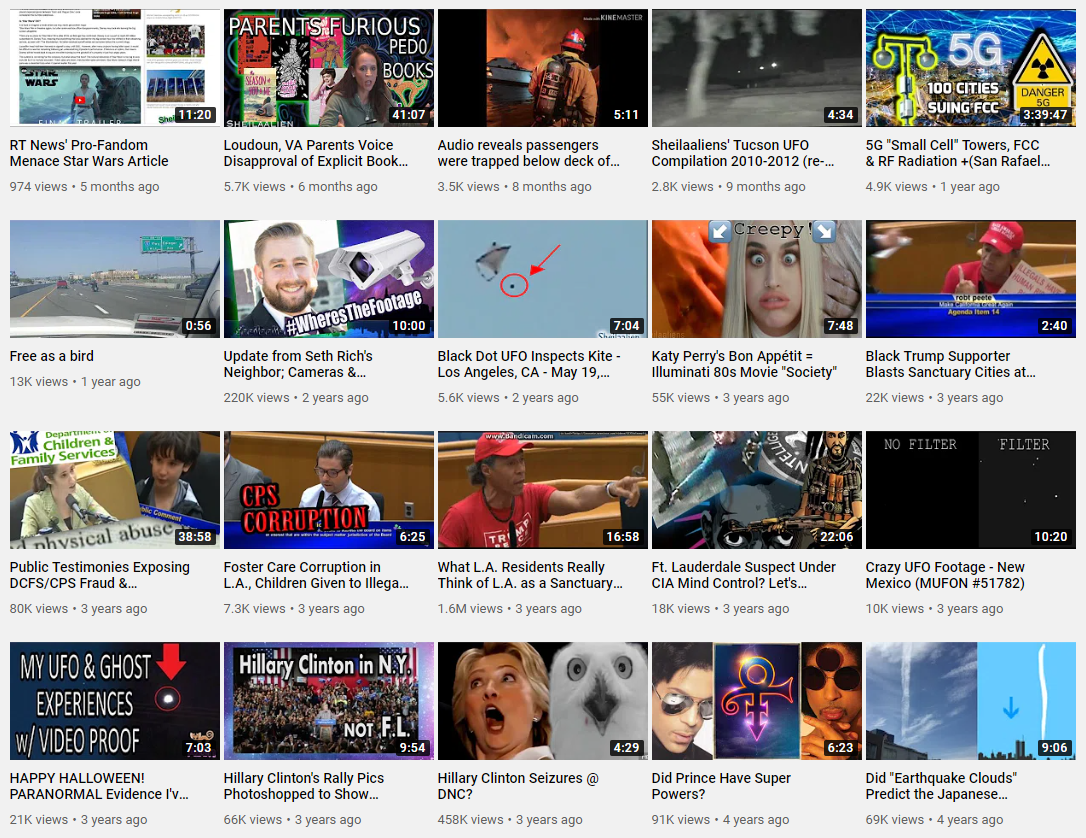The width and height of the screenshot is (1086, 838).
Task: Open the Hillary Clinton in N.Y. thumbnail
Action: click(329, 701)
